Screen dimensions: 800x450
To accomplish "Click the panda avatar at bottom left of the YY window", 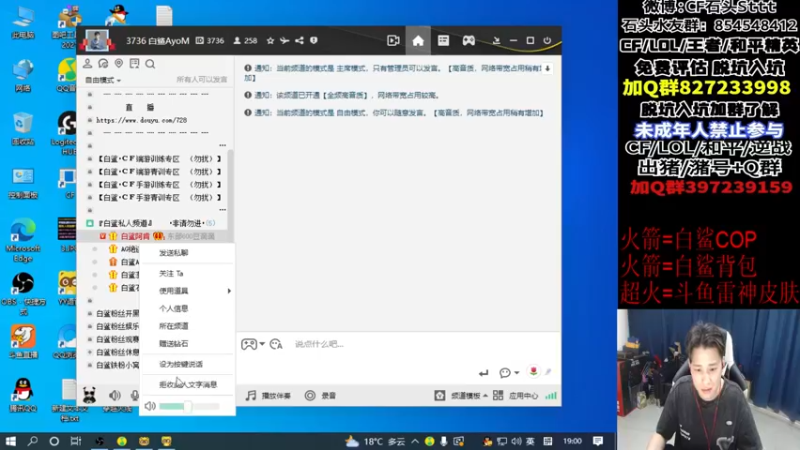I will click(x=89, y=395).
